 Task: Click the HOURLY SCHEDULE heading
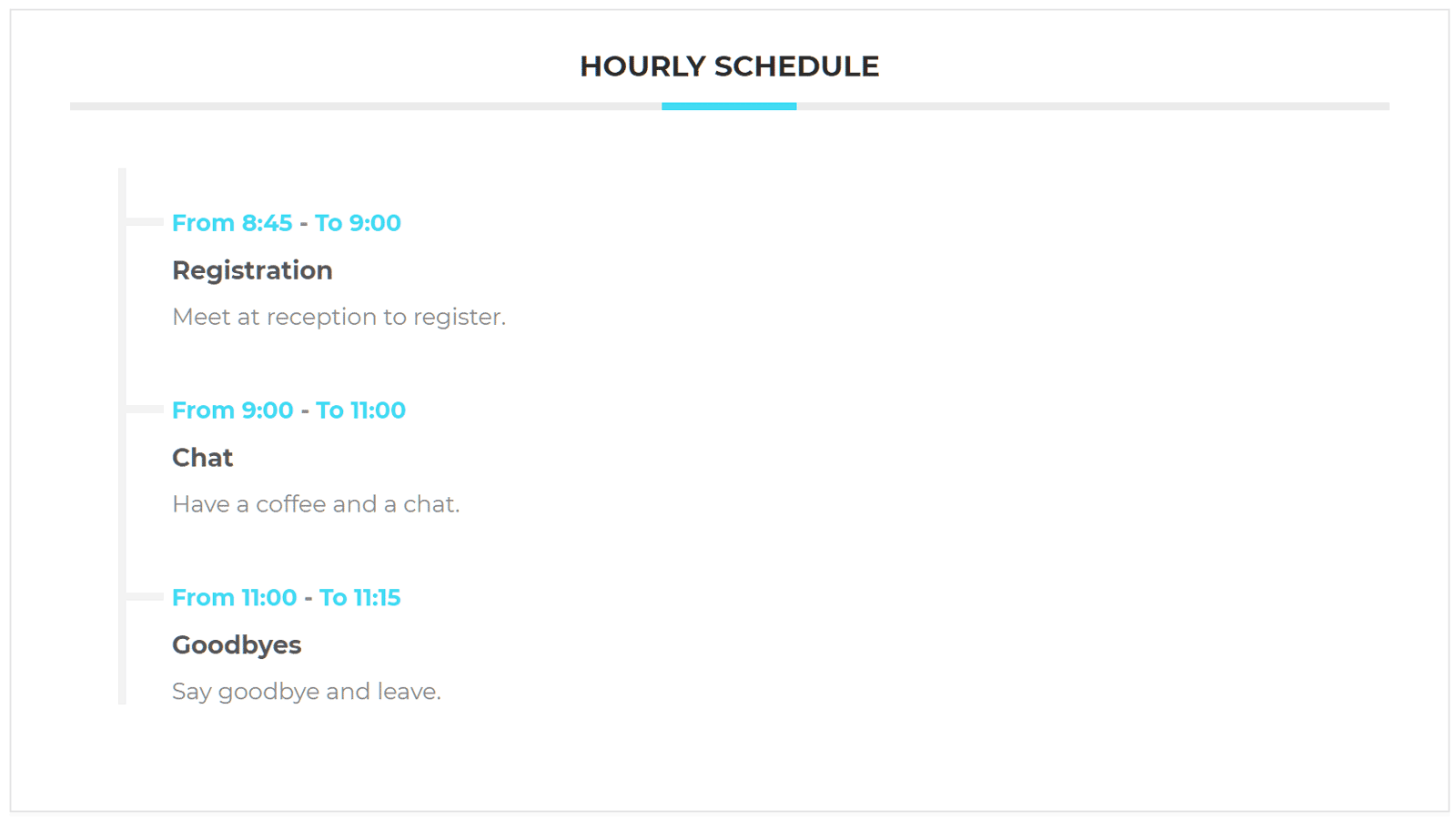[x=729, y=66]
